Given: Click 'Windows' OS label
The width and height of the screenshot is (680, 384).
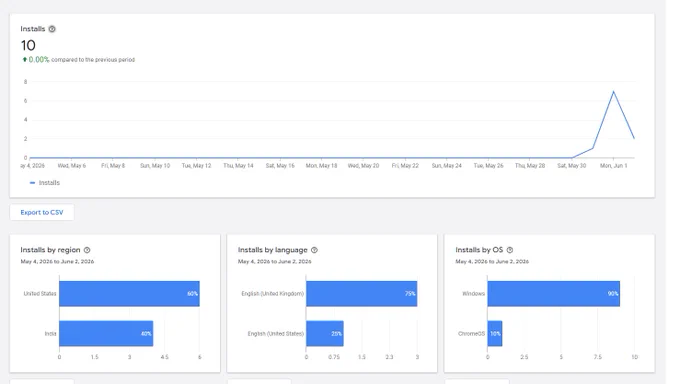Looking at the screenshot, I should click(x=474, y=294).
